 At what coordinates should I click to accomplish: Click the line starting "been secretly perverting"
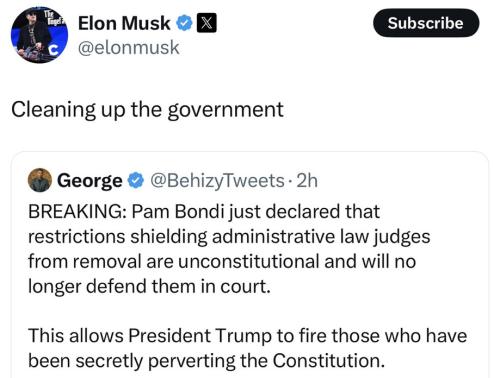(x=206, y=361)
